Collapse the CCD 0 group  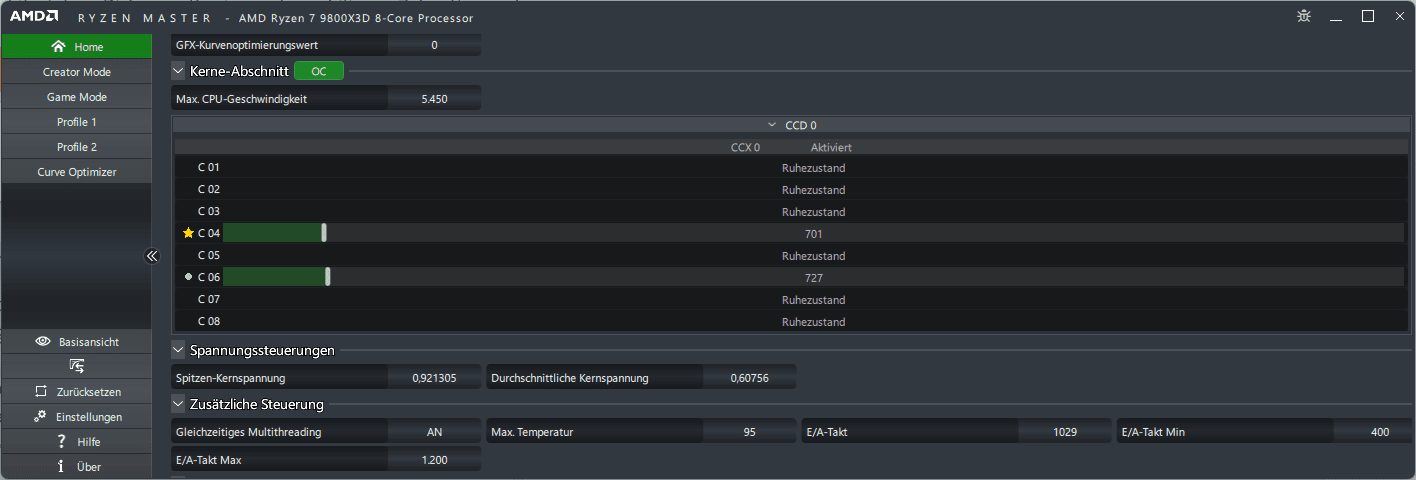(771, 125)
